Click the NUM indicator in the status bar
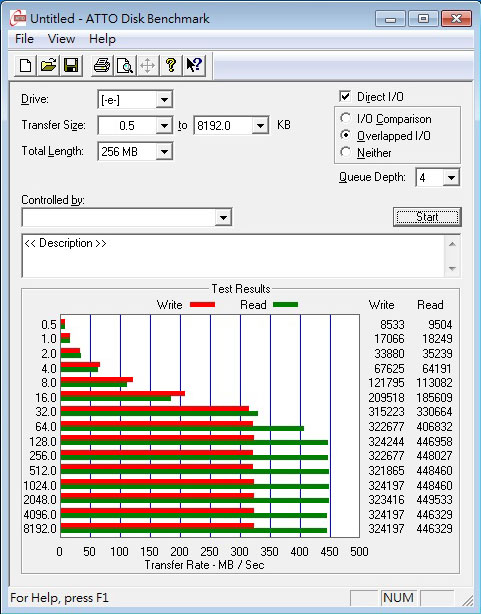 coord(398,598)
